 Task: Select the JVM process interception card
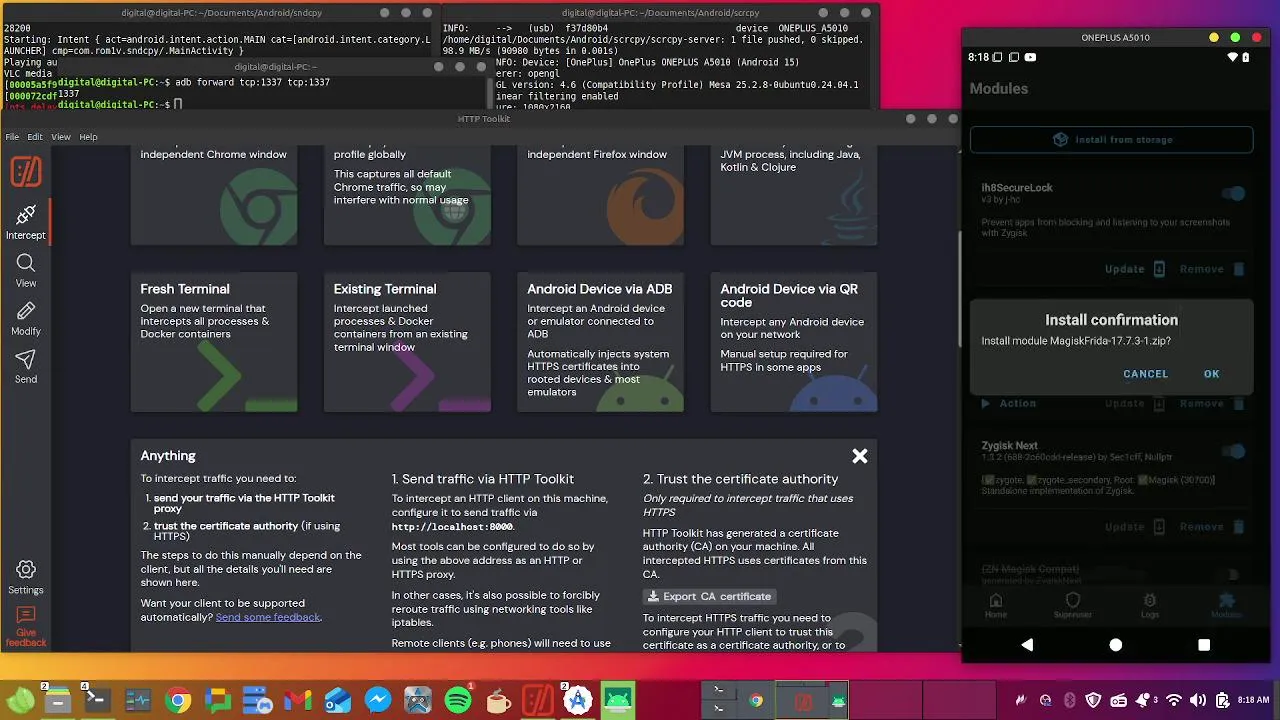tap(794, 195)
